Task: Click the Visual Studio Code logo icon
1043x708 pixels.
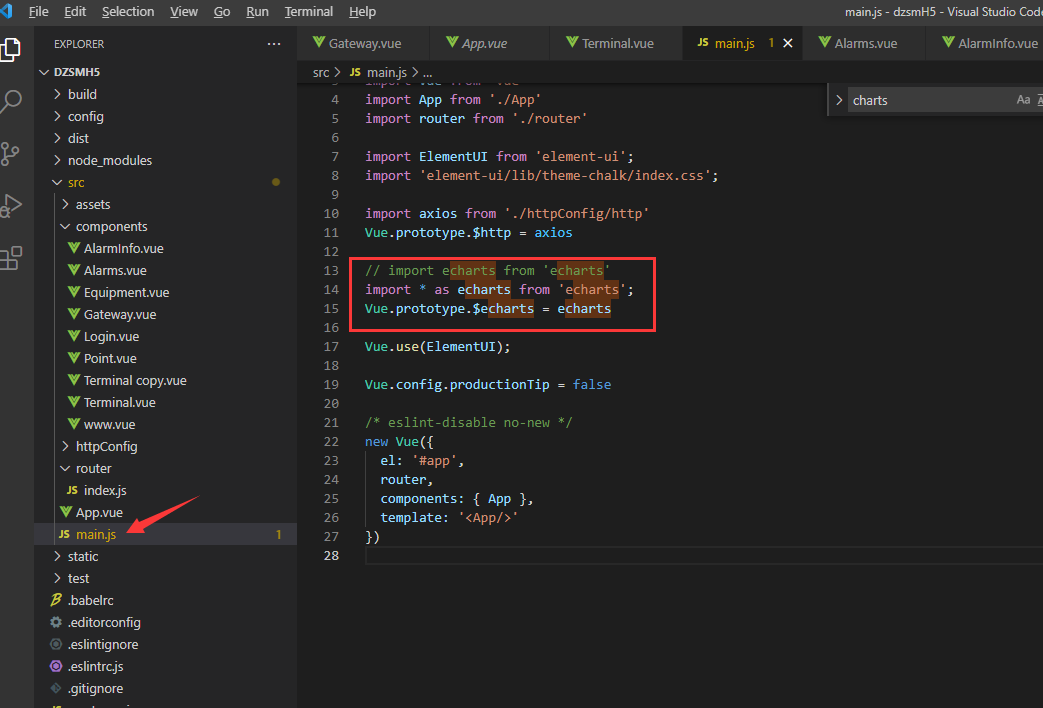Action: point(11,11)
